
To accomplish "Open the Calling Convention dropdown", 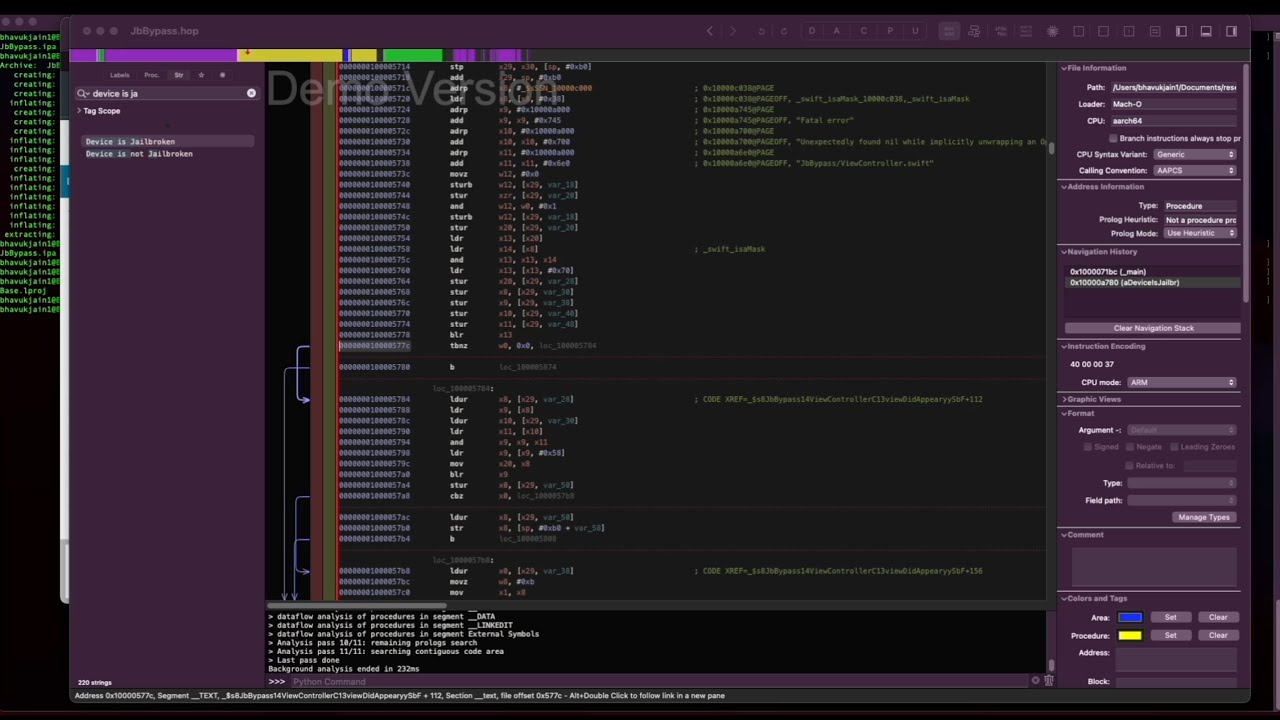I will 1196,170.
